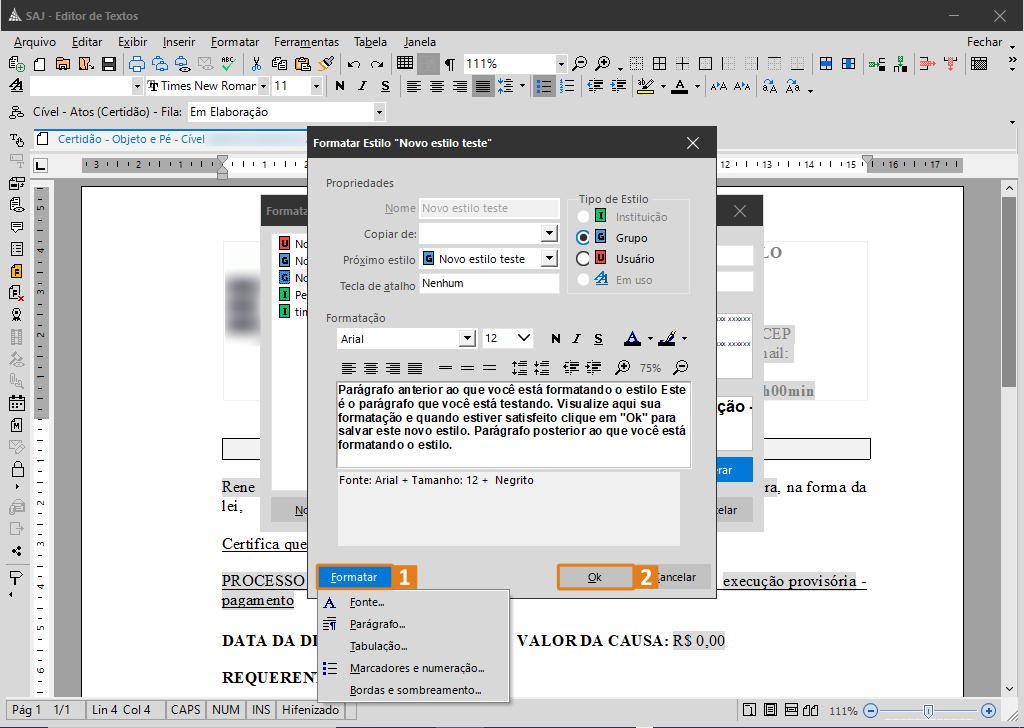Open the Times New Roman font dropdown
This screenshot has width=1024, height=728.
coord(263,86)
